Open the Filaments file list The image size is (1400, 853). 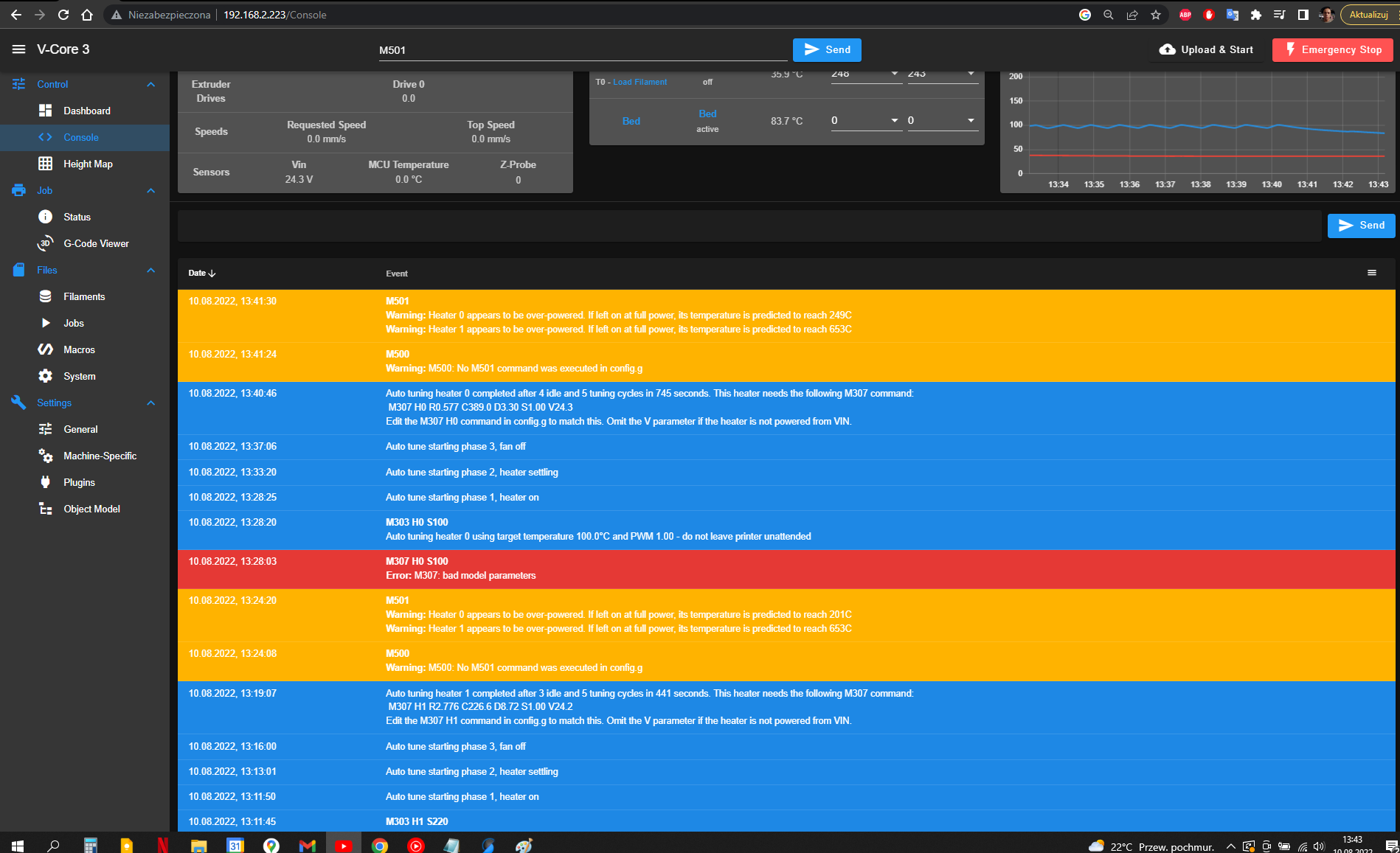click(85, 296)
